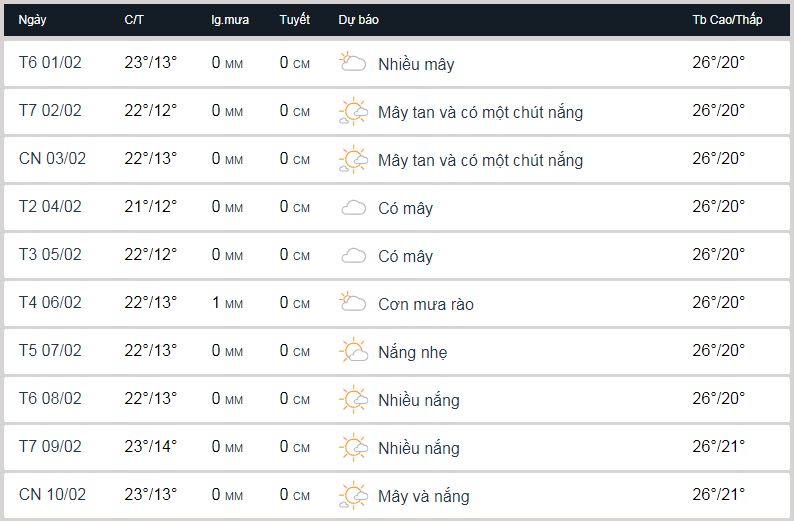Click the Mây và nắng forecast text
794x521 pixels.
[x=424, y=496]
